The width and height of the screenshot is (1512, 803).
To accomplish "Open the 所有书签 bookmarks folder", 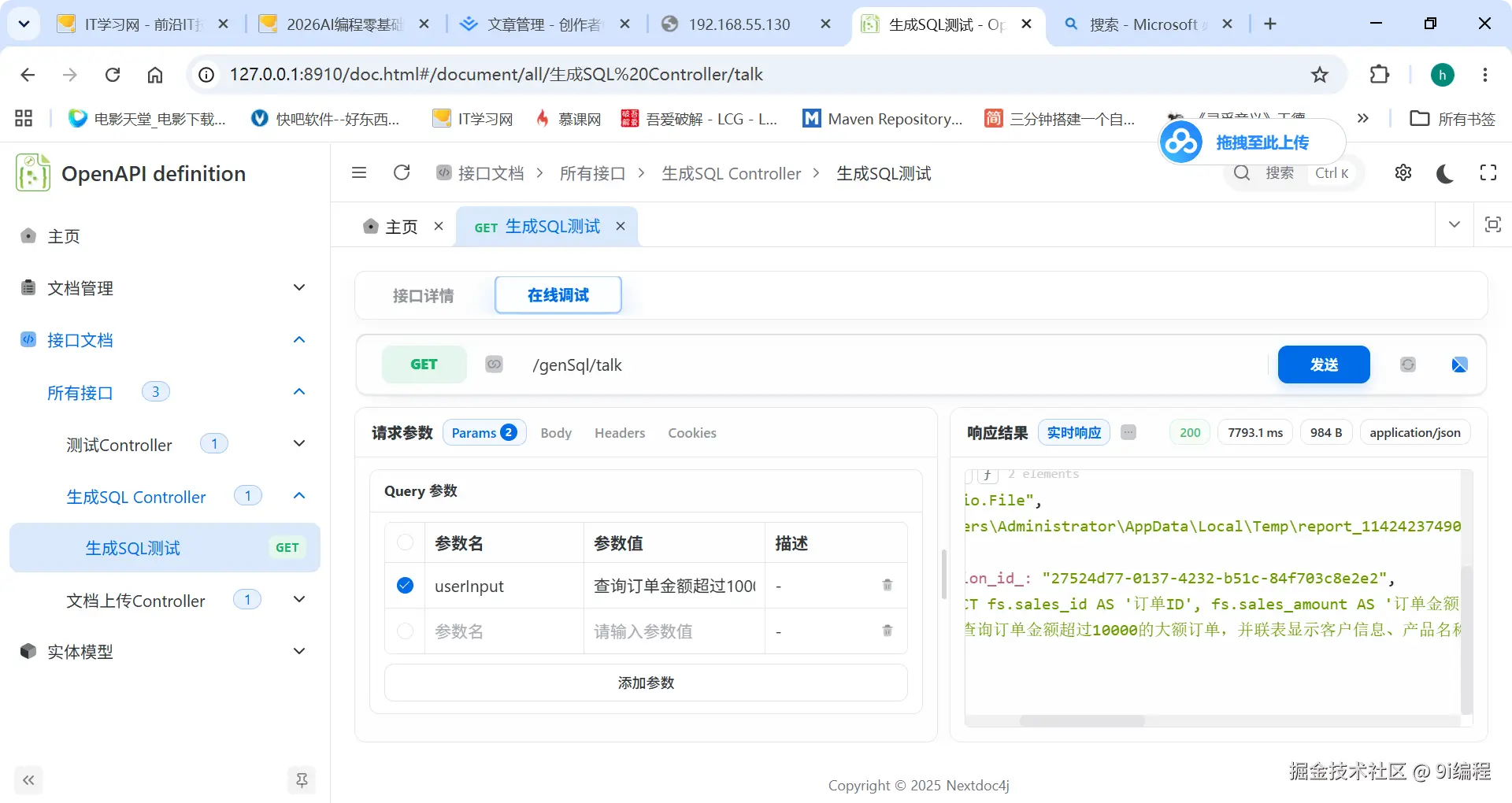I will (x=1453, y=118).
